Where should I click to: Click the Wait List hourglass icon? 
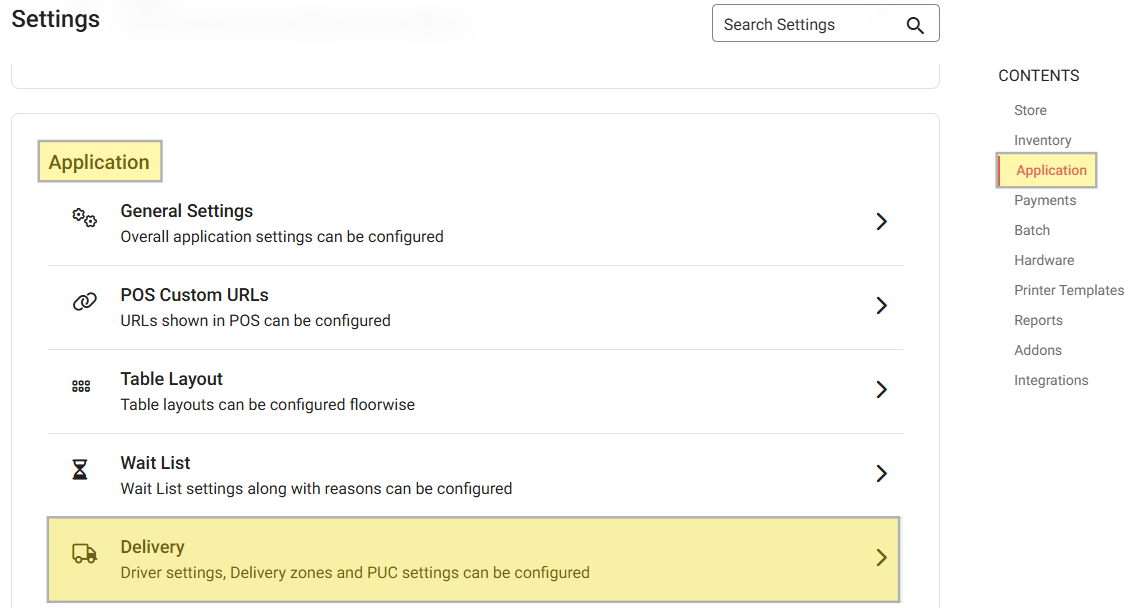[81, 470]
